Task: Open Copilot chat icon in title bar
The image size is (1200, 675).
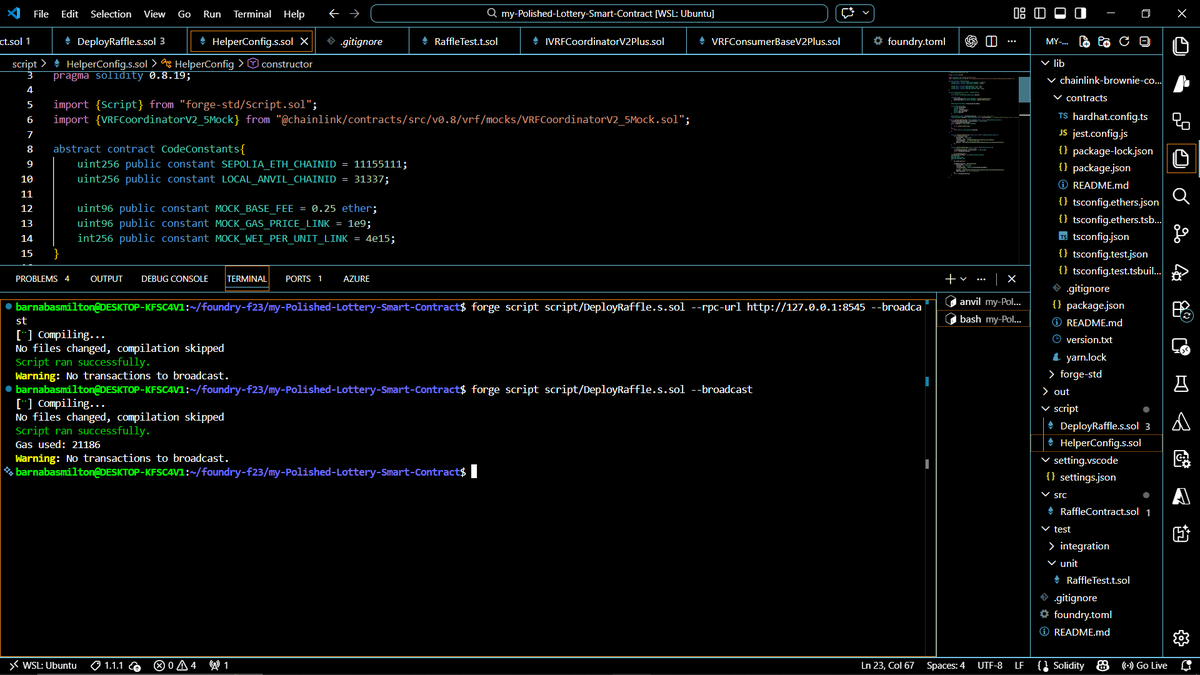Action: coord(848,14)
